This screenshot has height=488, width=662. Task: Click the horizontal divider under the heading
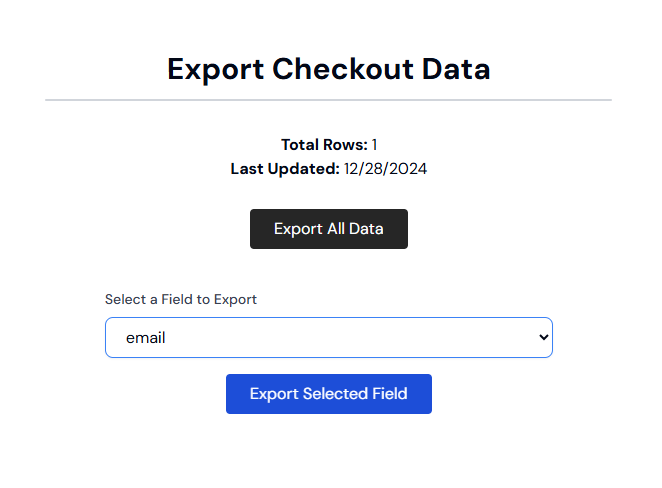tap(328, 100)
